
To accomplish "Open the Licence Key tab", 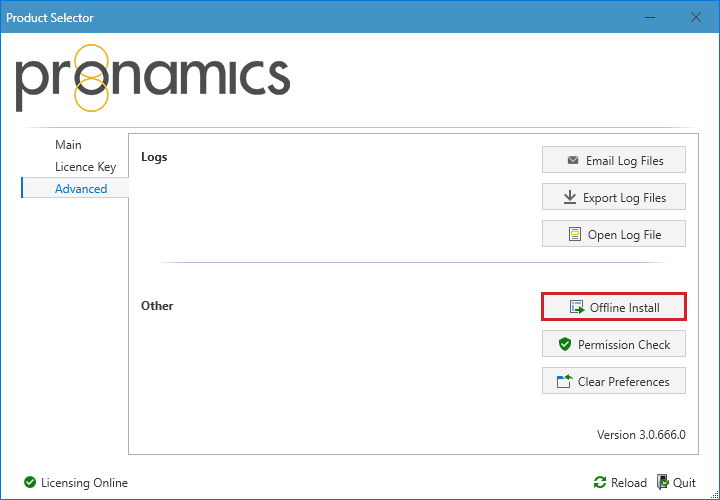I will tap(85, 167).
